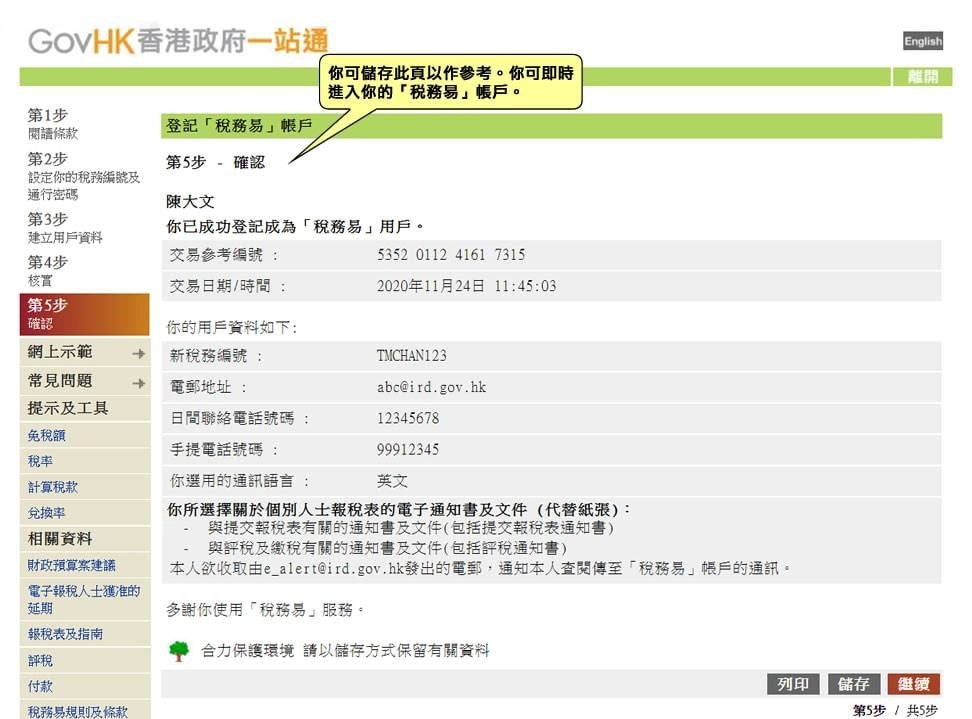Viewport: 972px width, 719px height.
Task: Select 第5步 確認 in the sidebar
Action: point(84,314)
